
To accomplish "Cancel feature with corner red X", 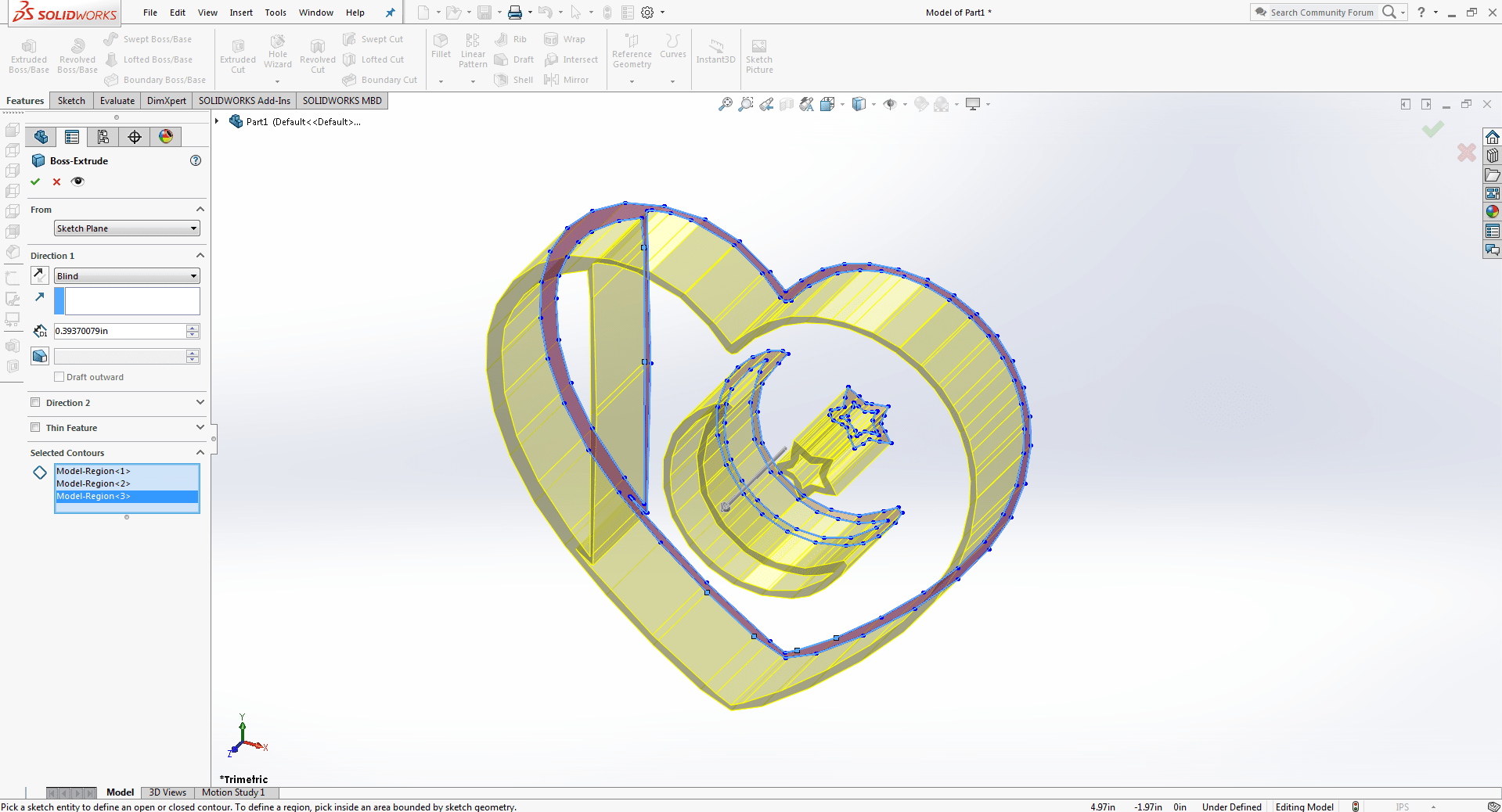I will coord(1466,153).
